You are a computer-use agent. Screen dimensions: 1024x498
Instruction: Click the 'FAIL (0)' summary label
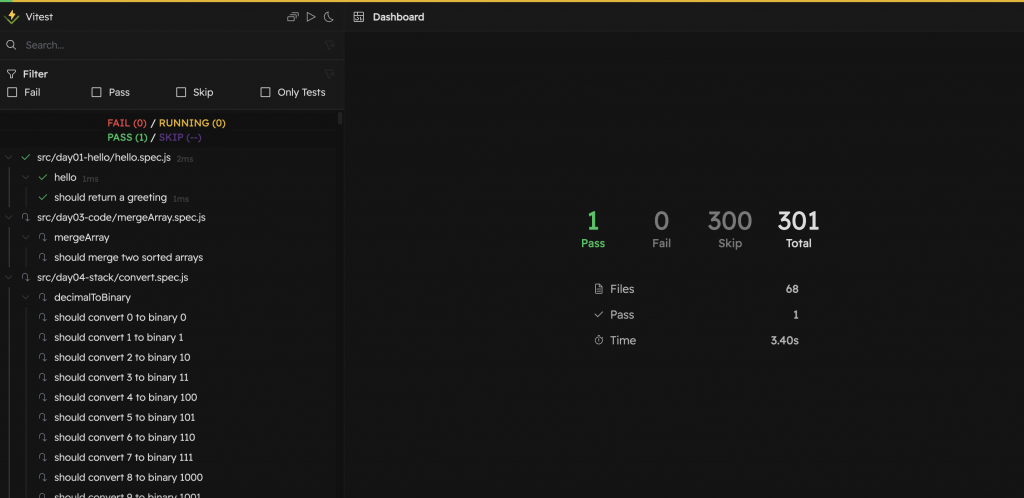(127, 123)
